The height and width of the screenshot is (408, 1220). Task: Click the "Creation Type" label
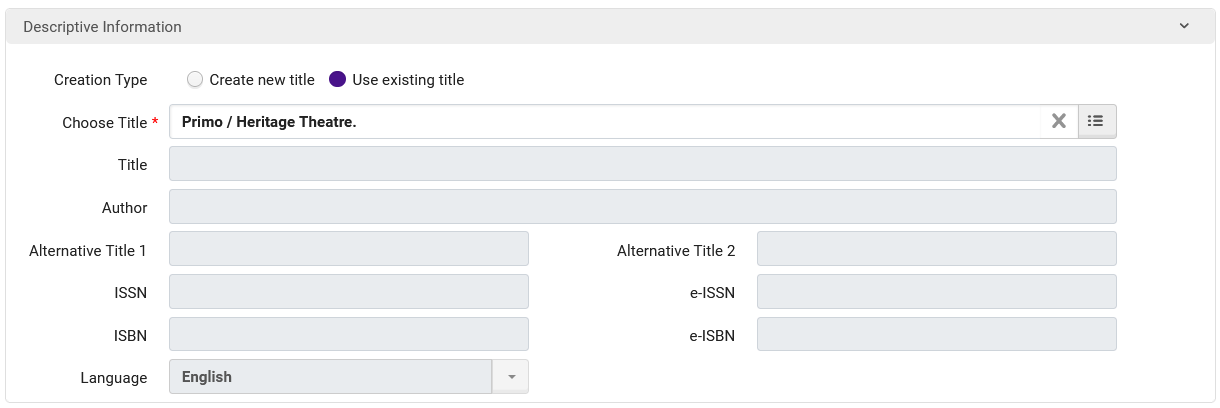pos(100,80)
